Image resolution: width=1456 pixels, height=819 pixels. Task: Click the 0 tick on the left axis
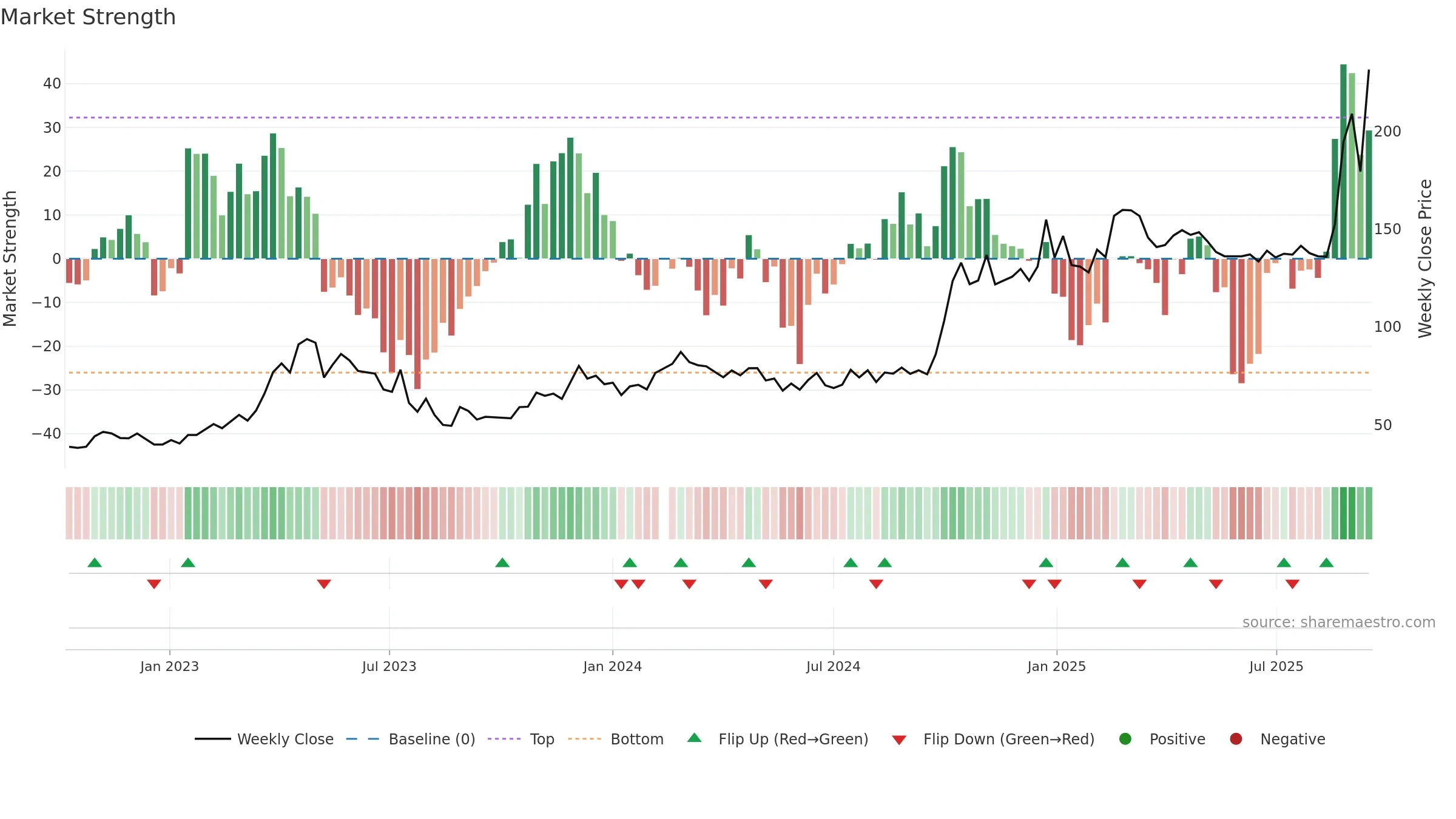tap(56, 259)
